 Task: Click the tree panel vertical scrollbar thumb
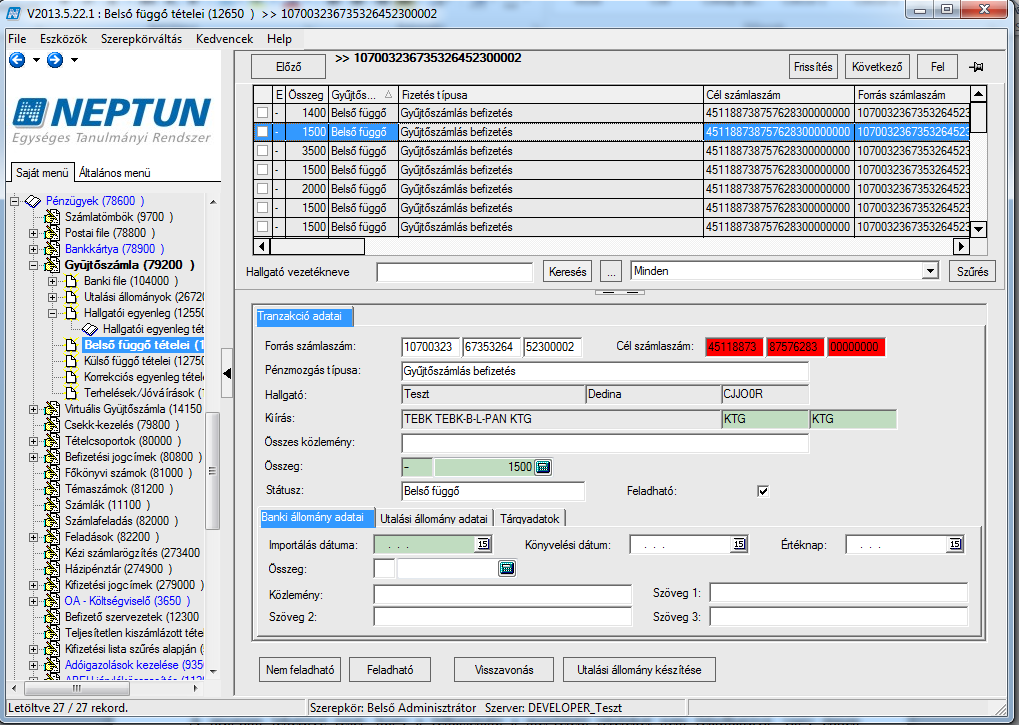[x=212, y=471]
